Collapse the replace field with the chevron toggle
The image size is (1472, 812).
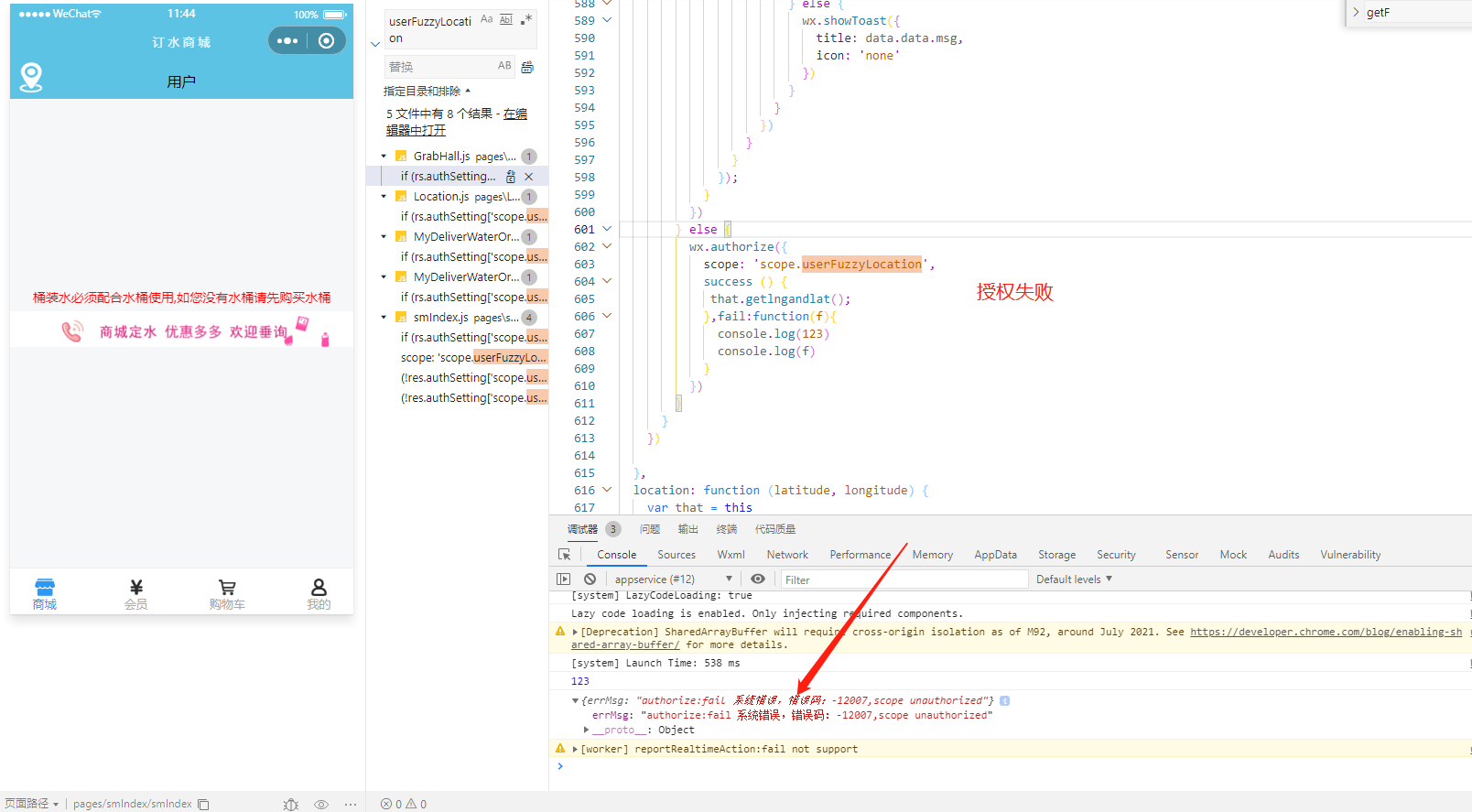coord(375,44)
